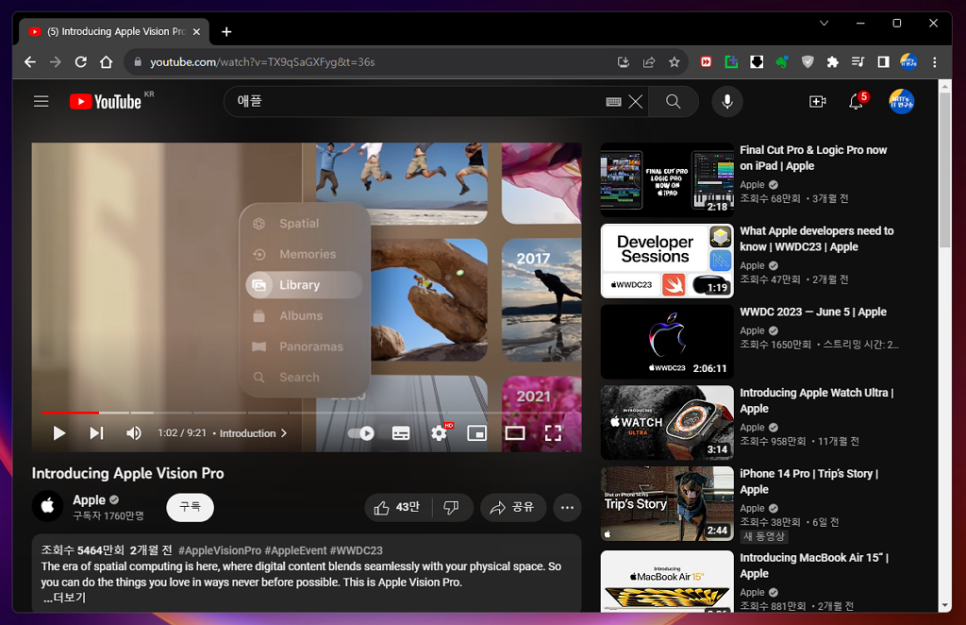Go to the YouTube home logo
The width and height of the screenshot is (966, 625).
click(106, 102)
